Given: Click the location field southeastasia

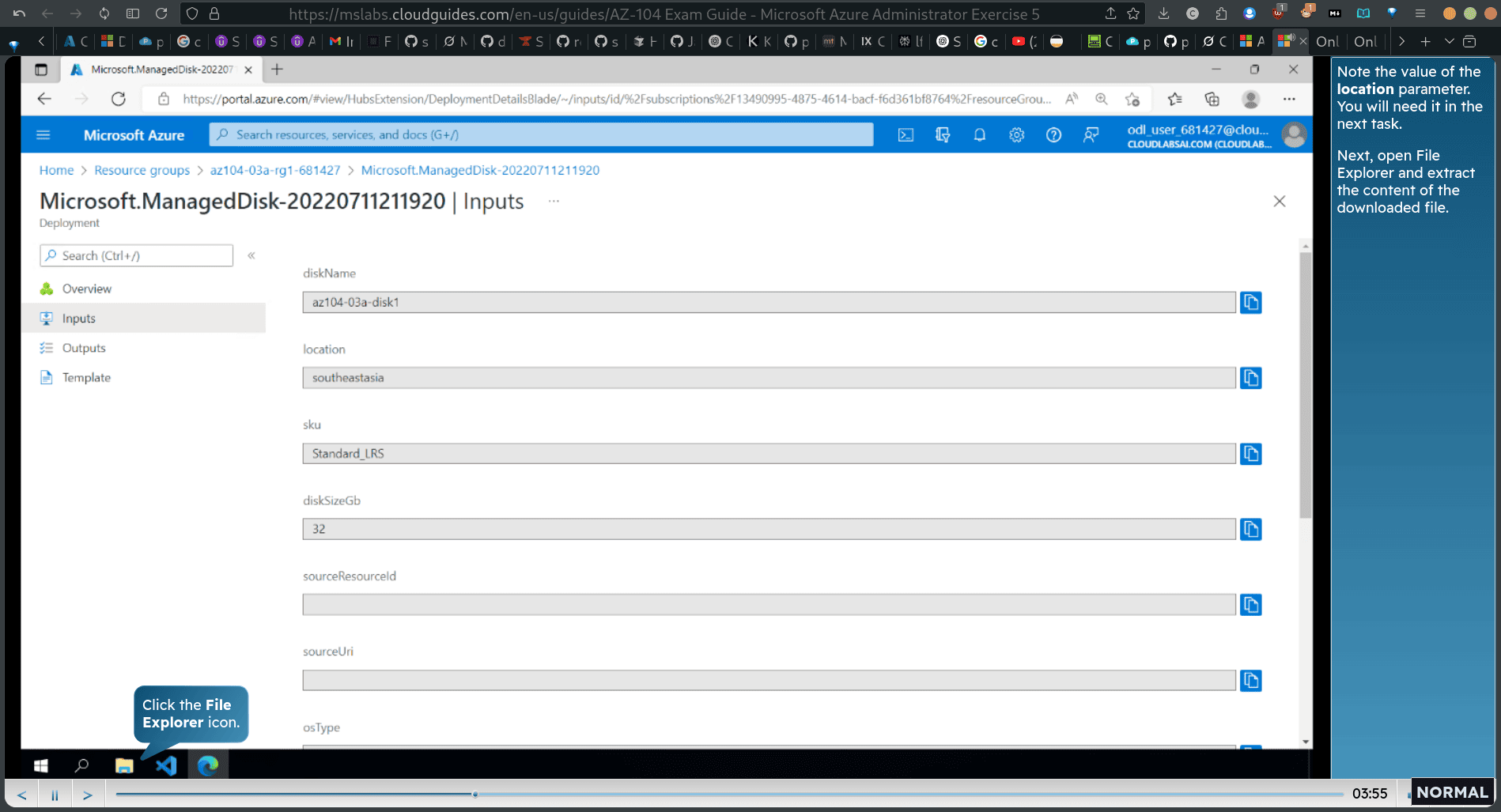Looking at the screenshot, I should pyautogui.click(x=769, y=378).
